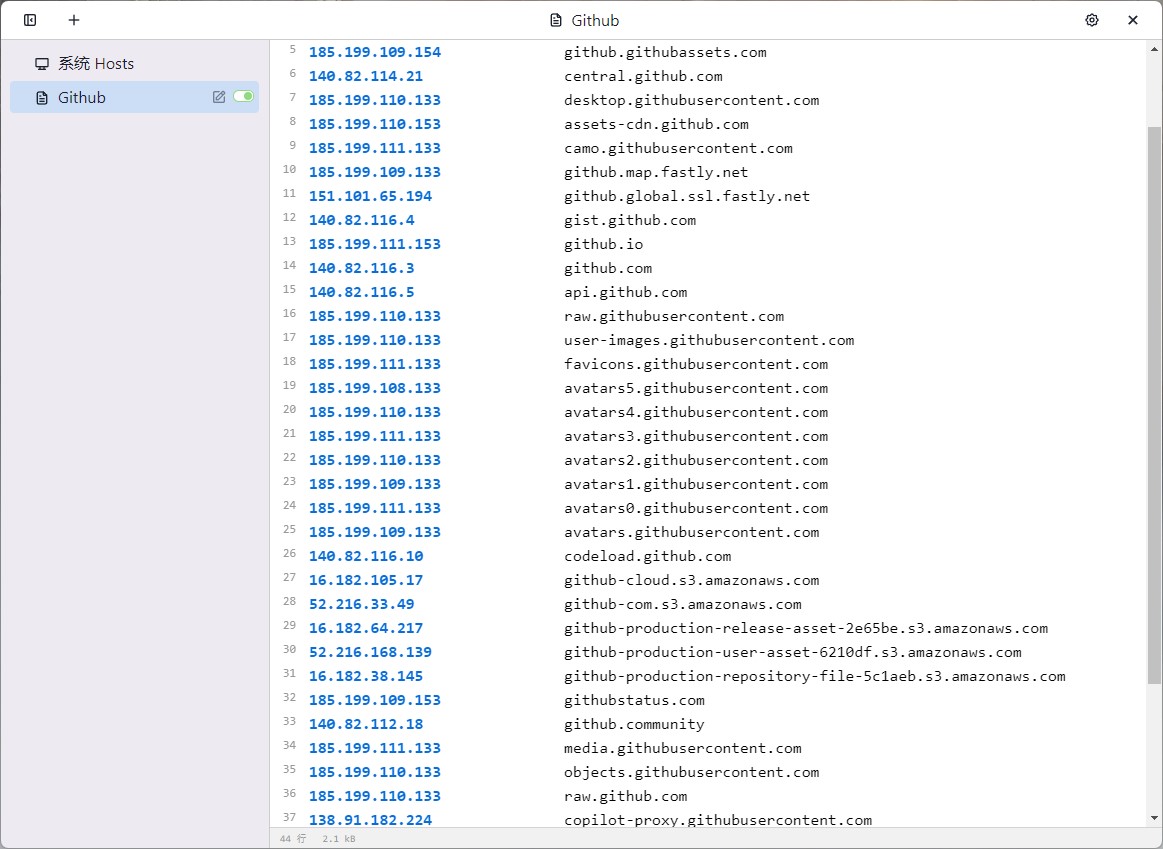Toggle the Github hosts switch off
The height and width of the screenshot is (849, 1163).
pos(243,96)
